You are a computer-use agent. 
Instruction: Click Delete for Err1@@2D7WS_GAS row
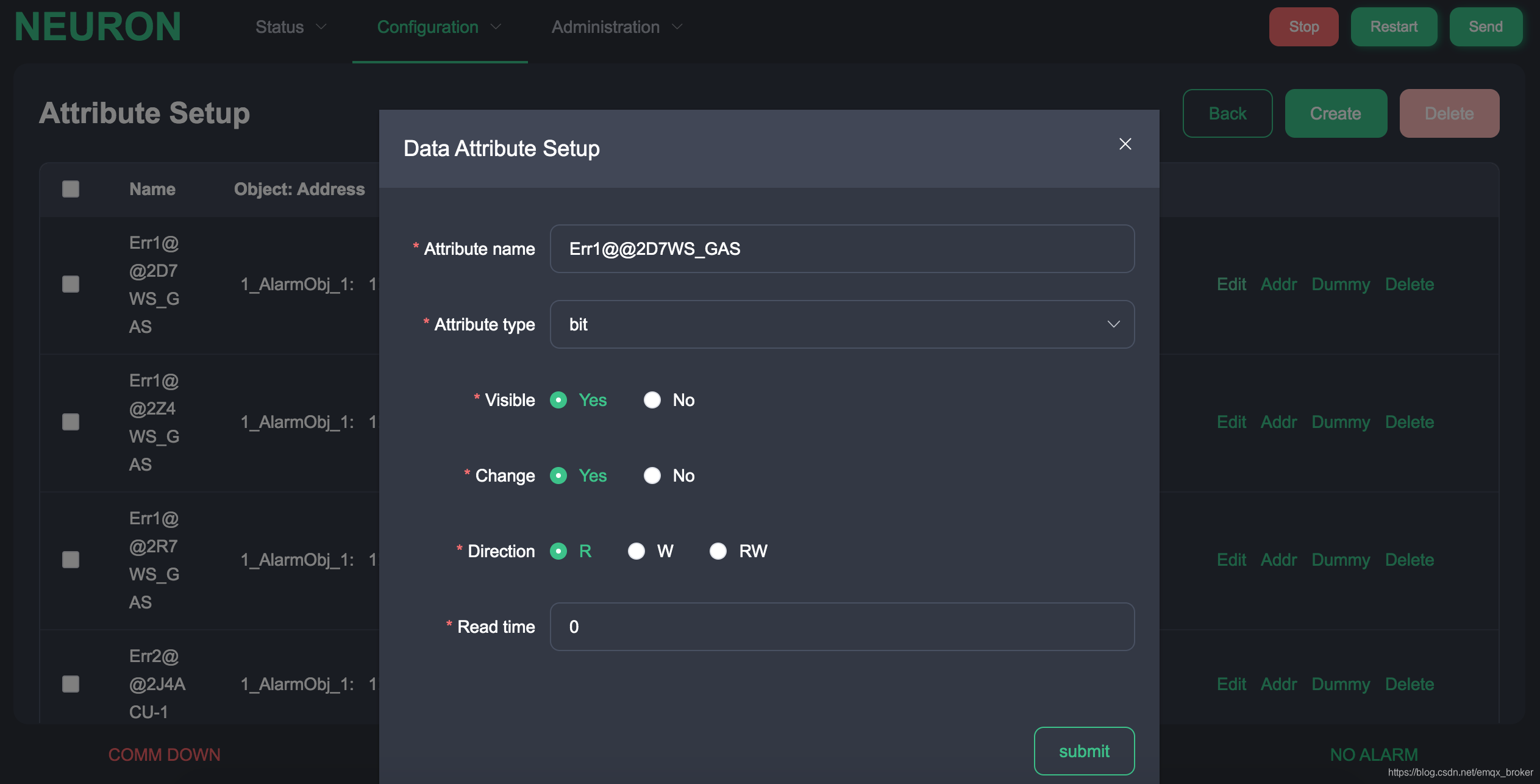1410,284
